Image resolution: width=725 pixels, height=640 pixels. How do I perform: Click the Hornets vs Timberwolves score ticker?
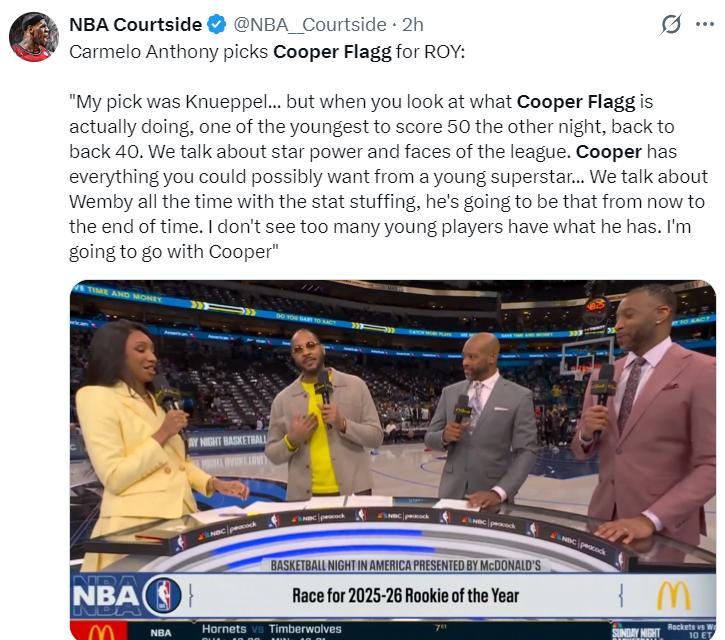click(271, 629)
